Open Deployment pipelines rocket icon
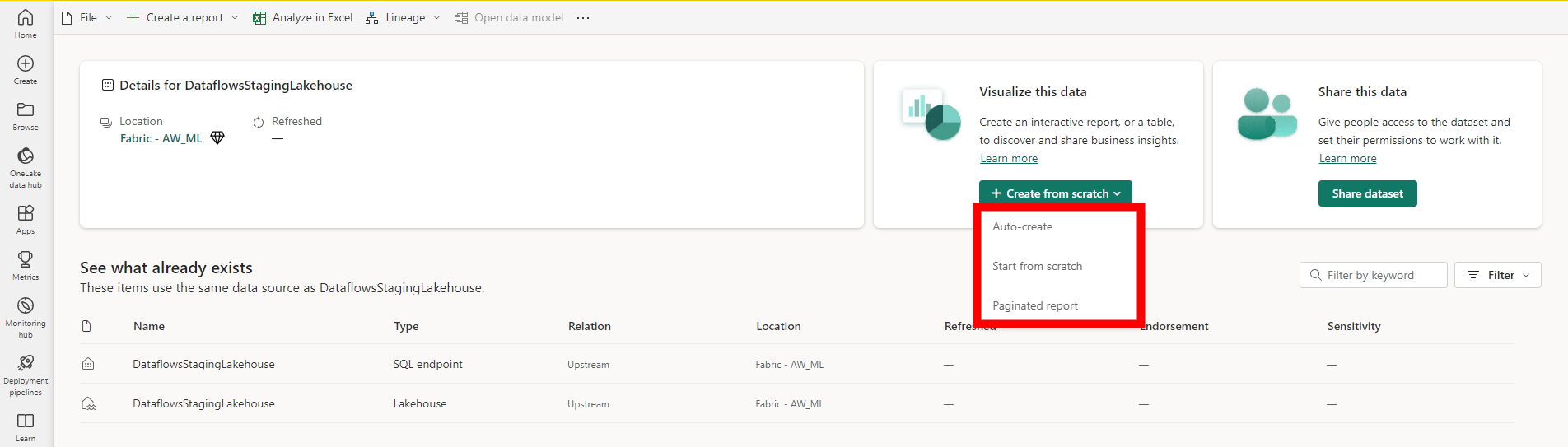This screenshot has width=1568, height=447. 26,363
